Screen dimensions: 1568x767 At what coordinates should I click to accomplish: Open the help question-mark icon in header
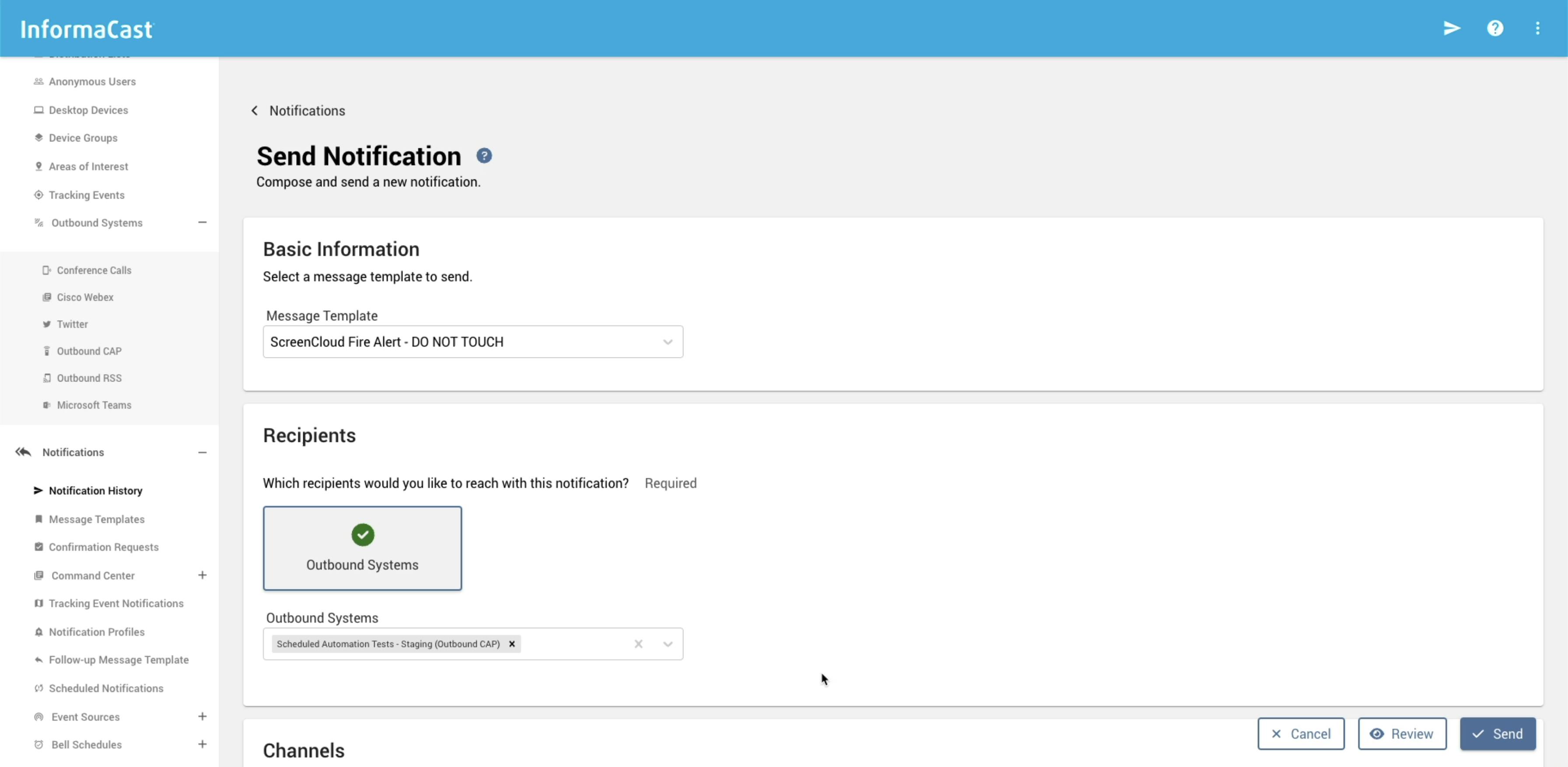1495,28
